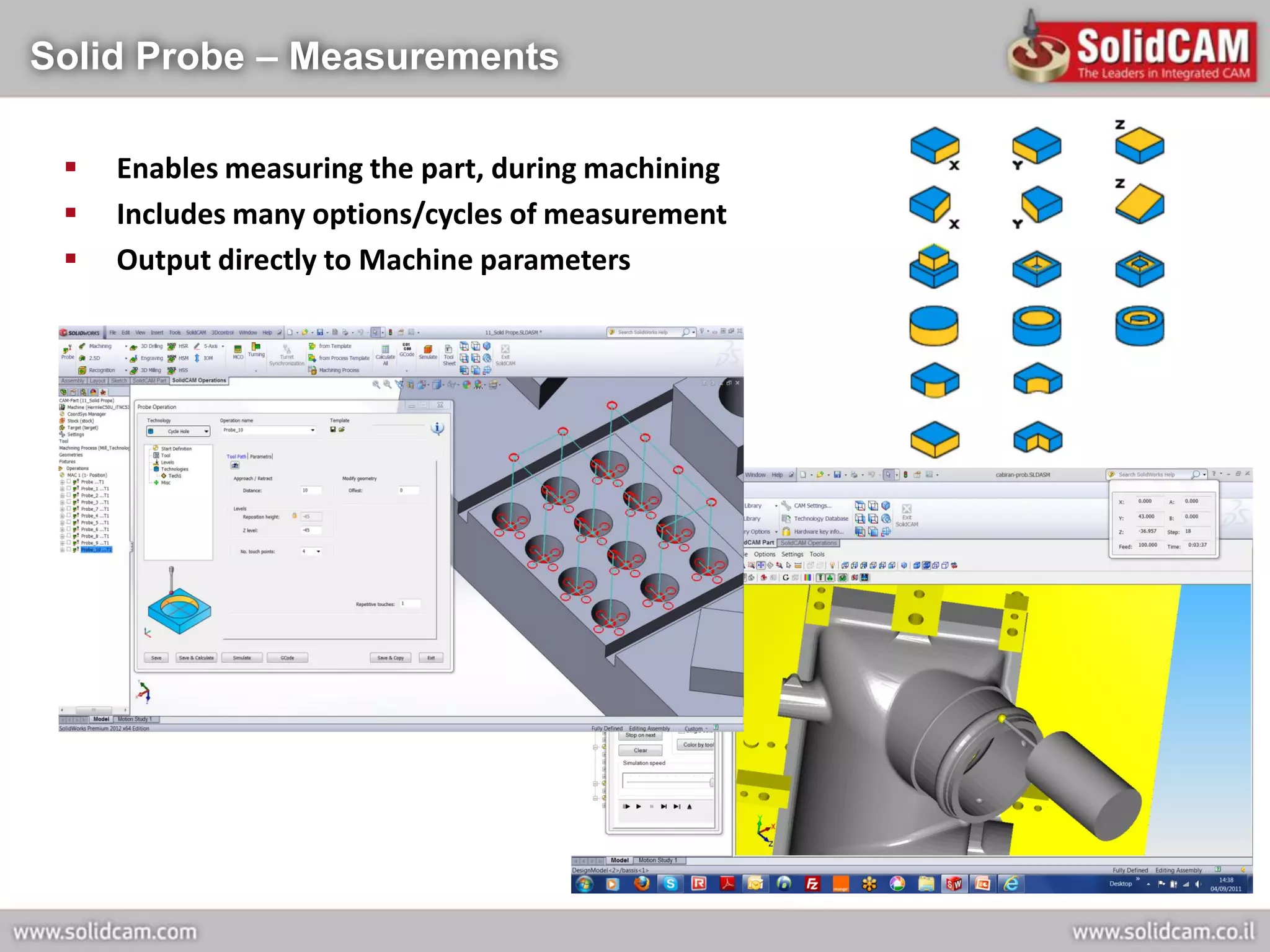Select the 3D Milling ribbon command
Viewport: 1270px width, 952px height.
coord(146,370)
